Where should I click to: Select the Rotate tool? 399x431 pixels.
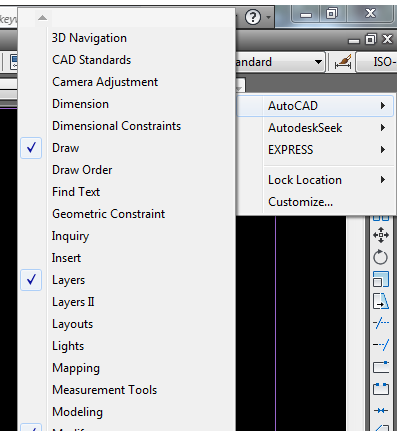pos(381,257)
